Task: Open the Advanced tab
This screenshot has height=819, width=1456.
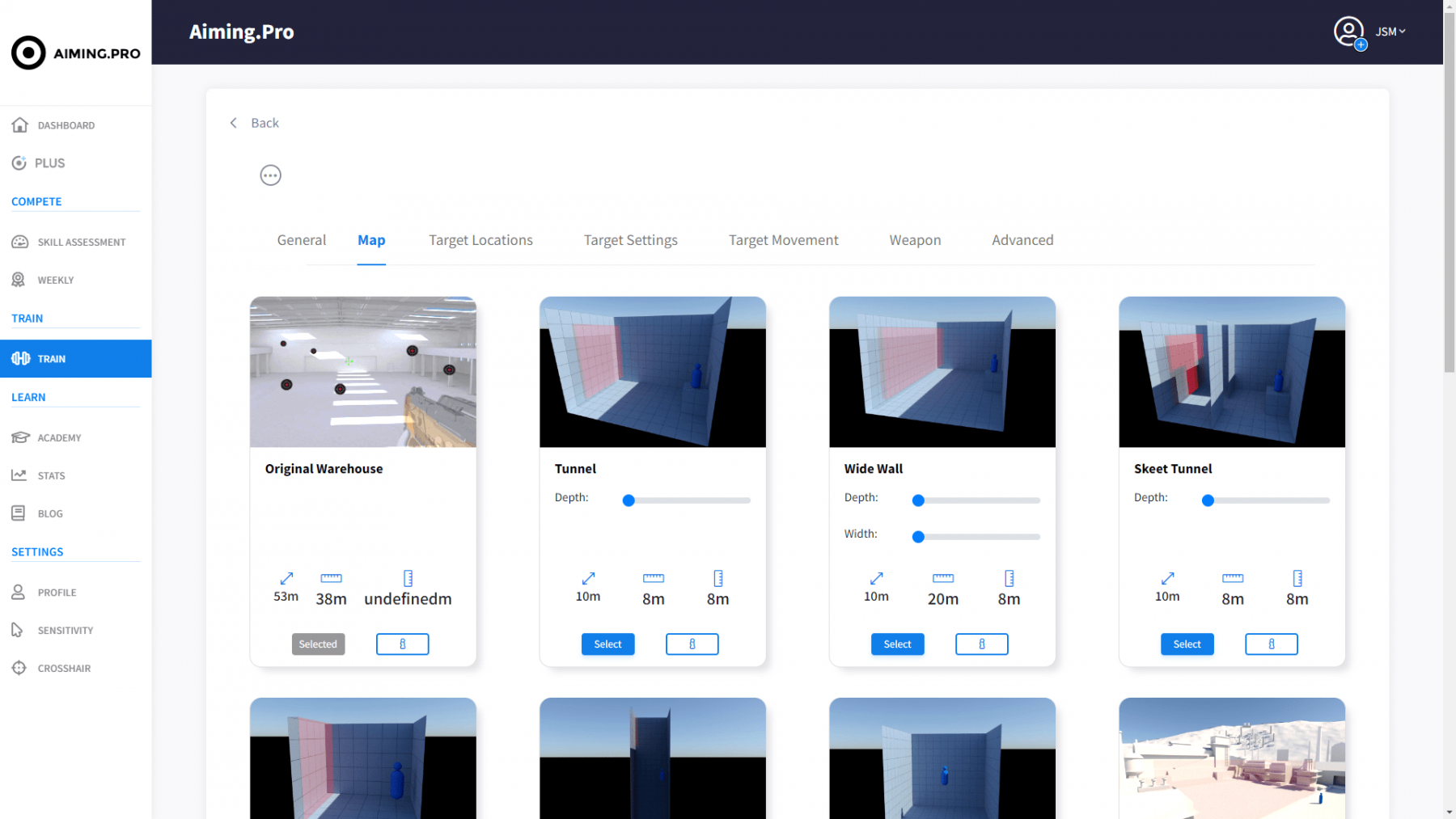Action: [x=1022, y=240]
